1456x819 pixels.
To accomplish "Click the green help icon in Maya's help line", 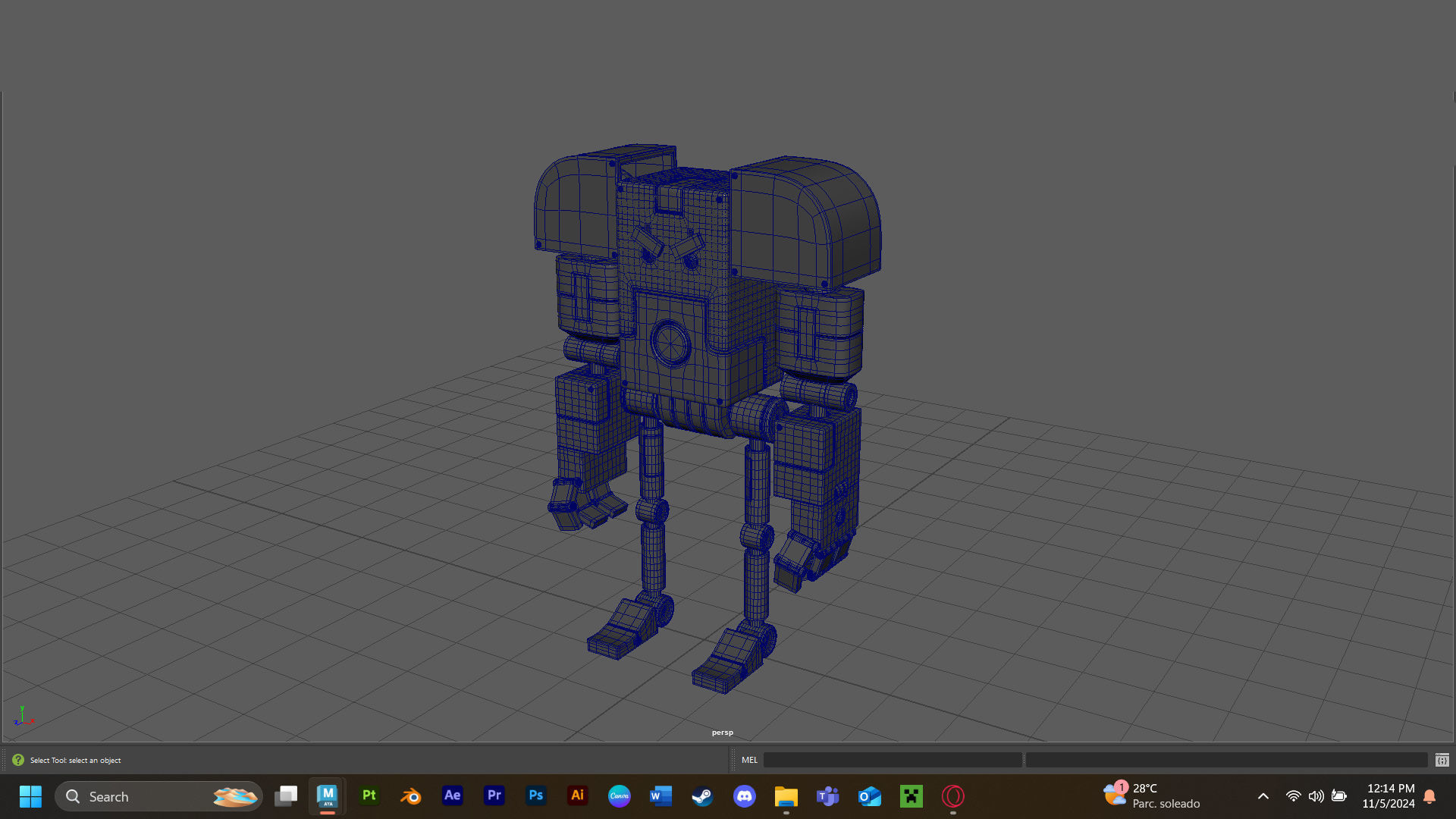I will [x=18, y=760].
